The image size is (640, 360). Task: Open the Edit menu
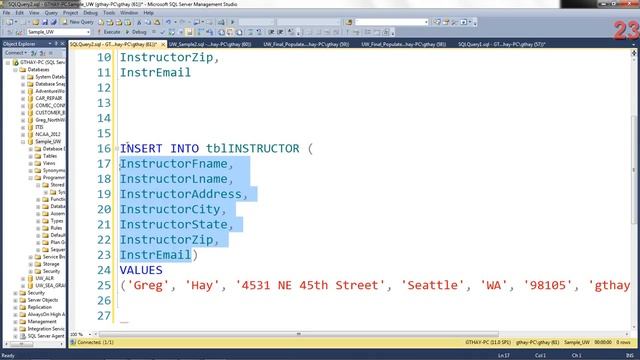coord(20,13)
